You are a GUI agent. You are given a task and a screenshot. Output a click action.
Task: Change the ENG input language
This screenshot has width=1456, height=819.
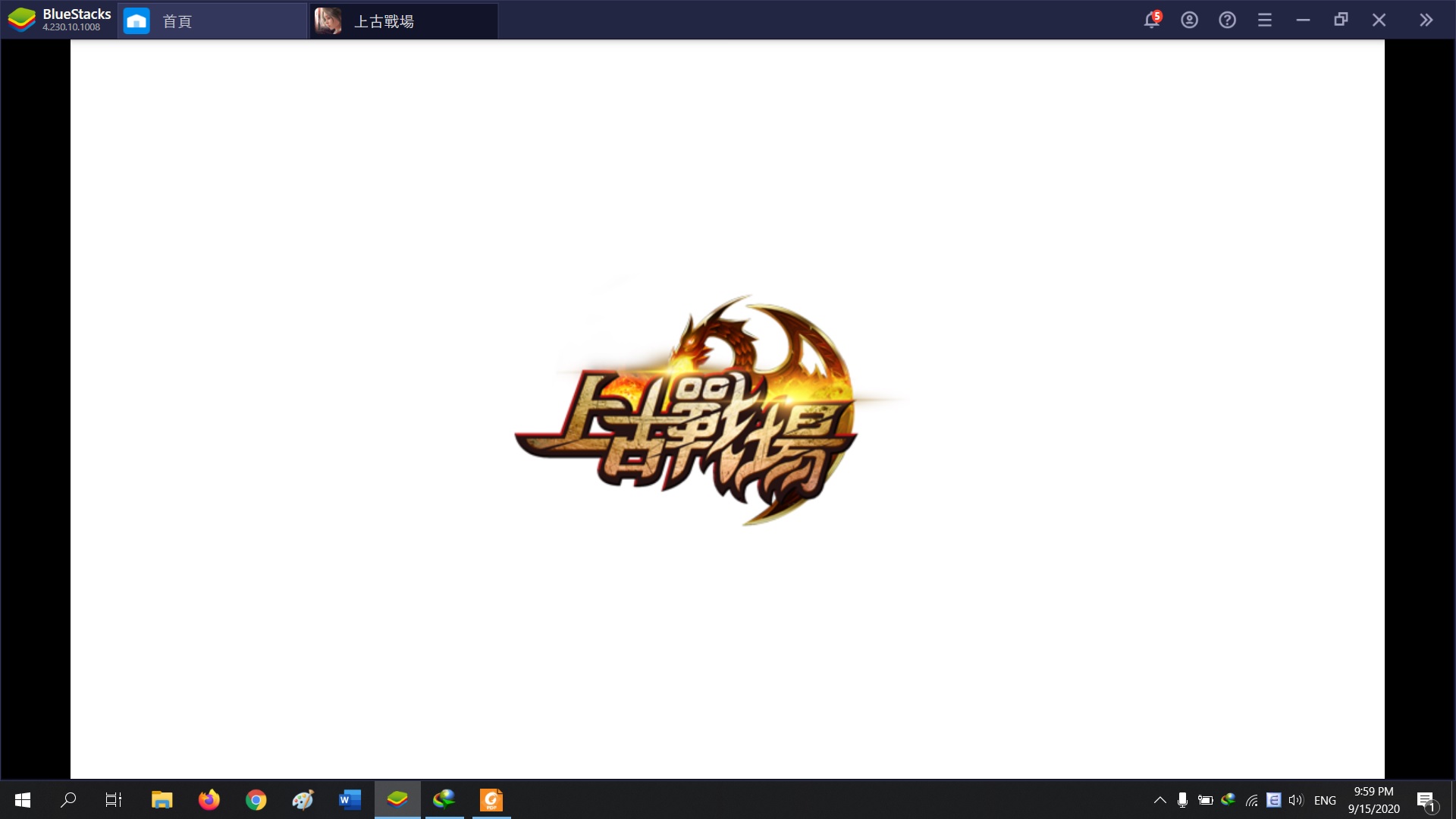(1325, 800)
